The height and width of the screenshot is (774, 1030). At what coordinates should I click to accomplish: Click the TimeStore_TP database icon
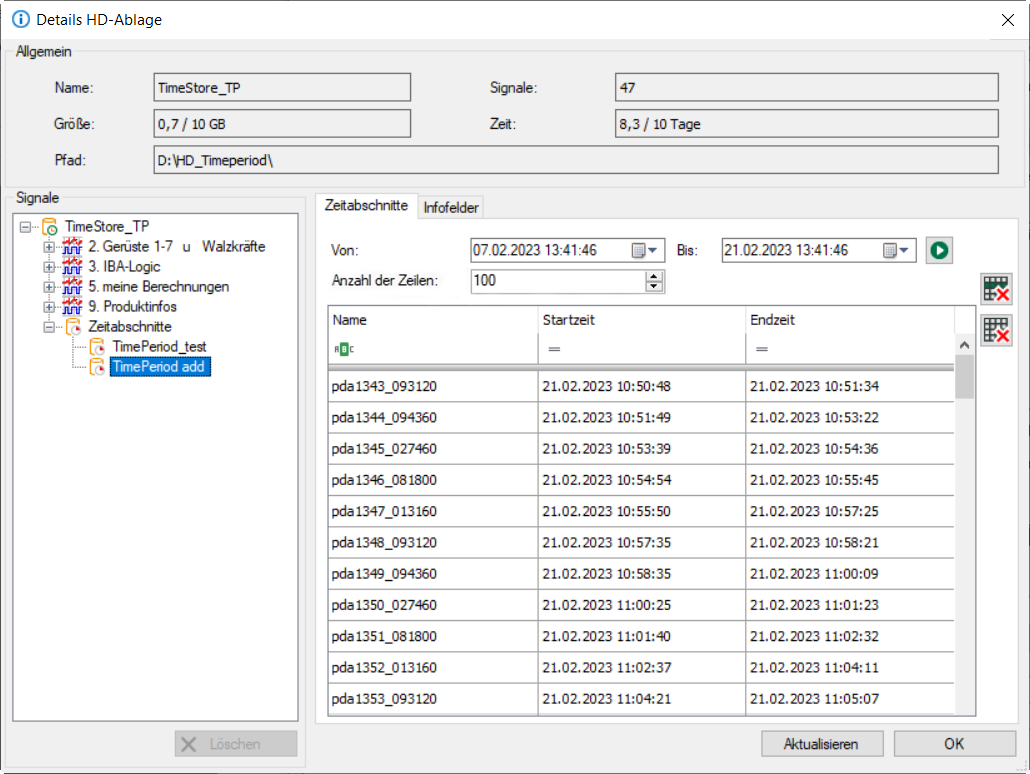pos(50,227)
